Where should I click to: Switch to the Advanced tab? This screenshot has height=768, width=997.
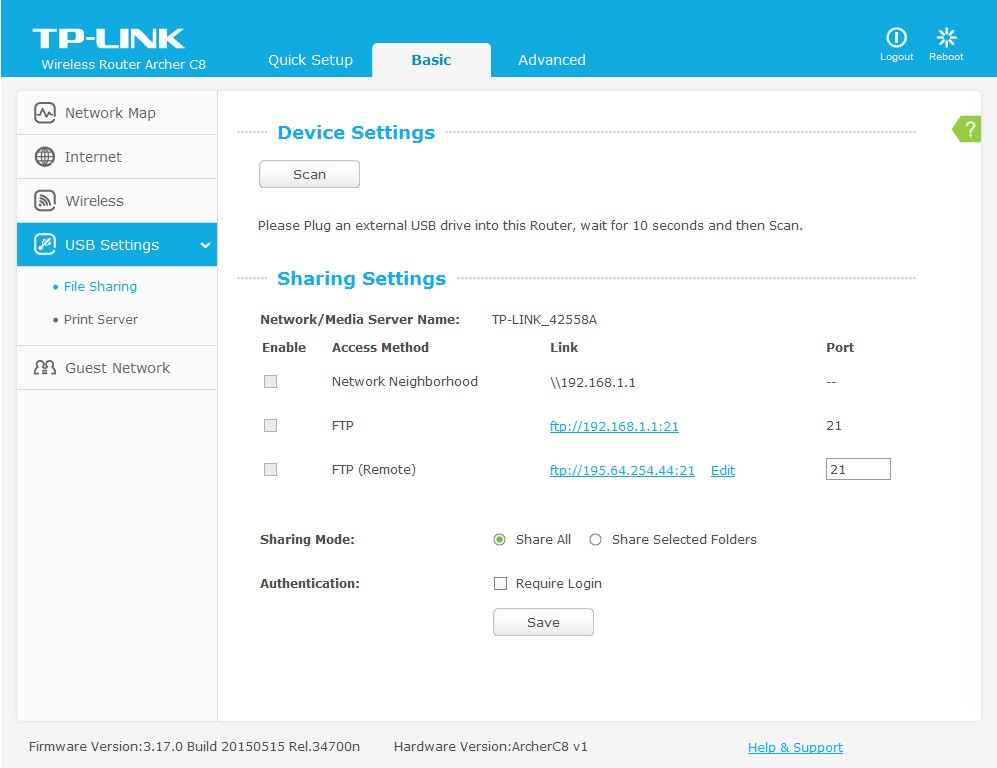[x=552, y=60]
